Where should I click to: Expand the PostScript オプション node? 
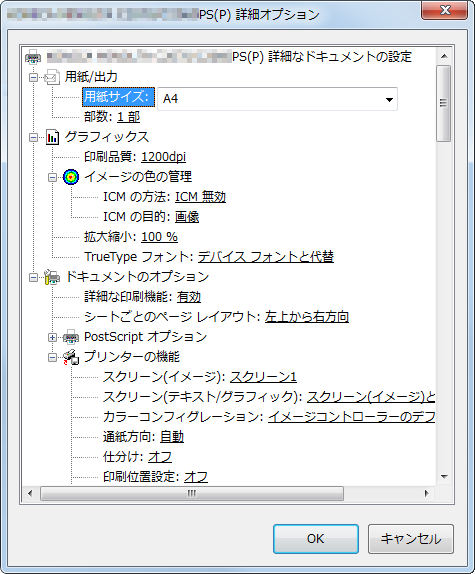52,337
